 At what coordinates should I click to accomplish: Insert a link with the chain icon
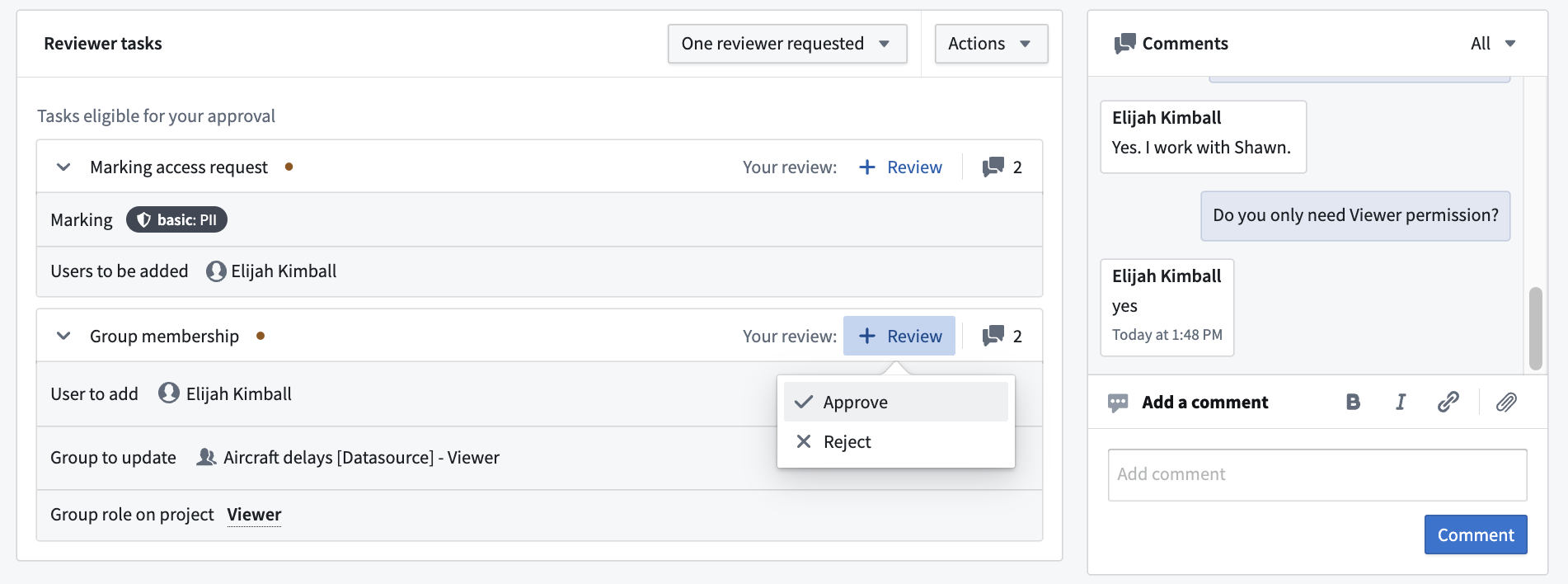tap(1448, 402)
